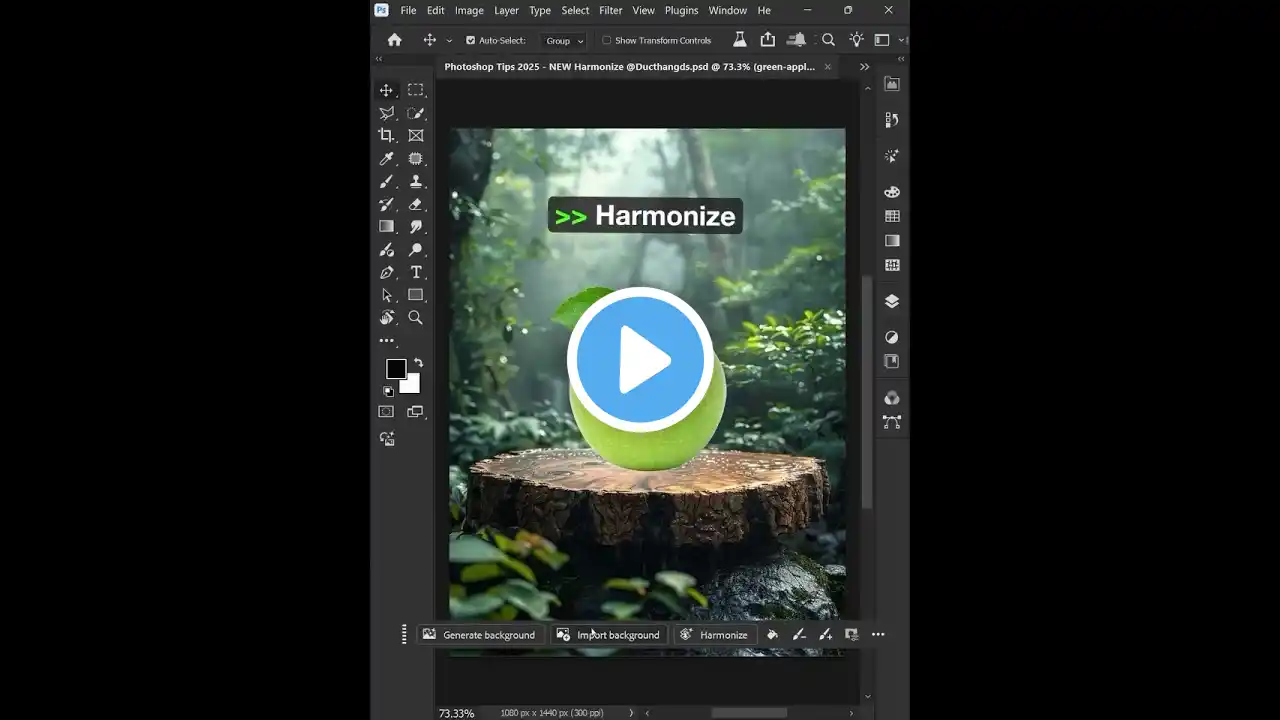Open the Layers panel icon
The width and height of the screenshot is (1280, 720).
(892, 301)
